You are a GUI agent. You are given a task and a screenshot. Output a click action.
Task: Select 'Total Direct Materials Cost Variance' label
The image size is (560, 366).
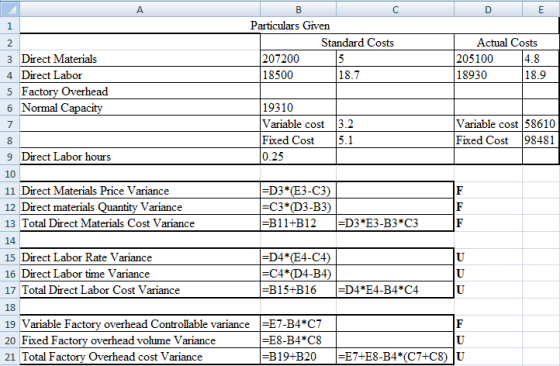(140, 223)
